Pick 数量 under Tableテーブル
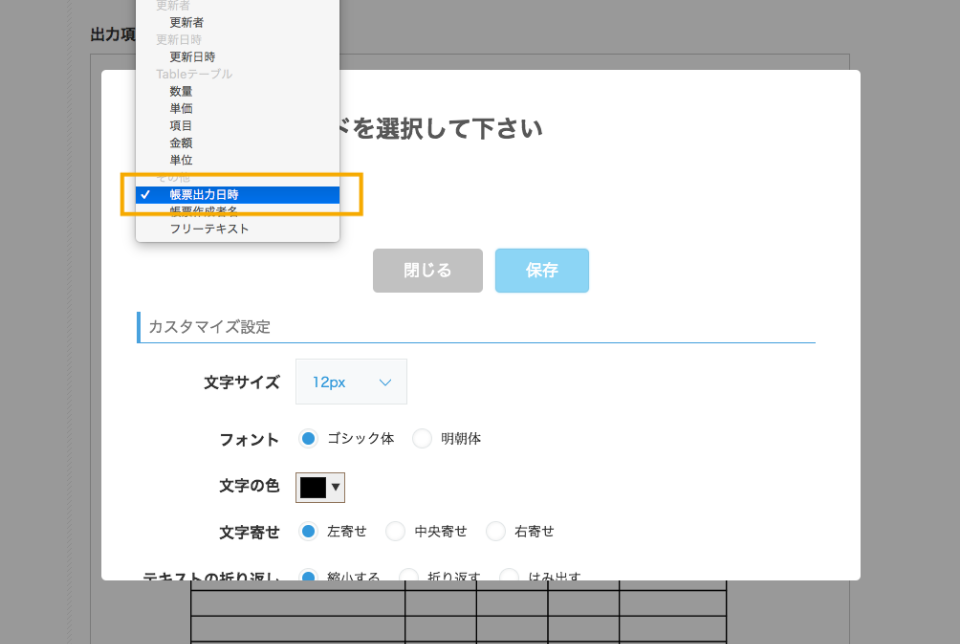The height and width of the screenshot is (644, 960). (x=181, y=91)
